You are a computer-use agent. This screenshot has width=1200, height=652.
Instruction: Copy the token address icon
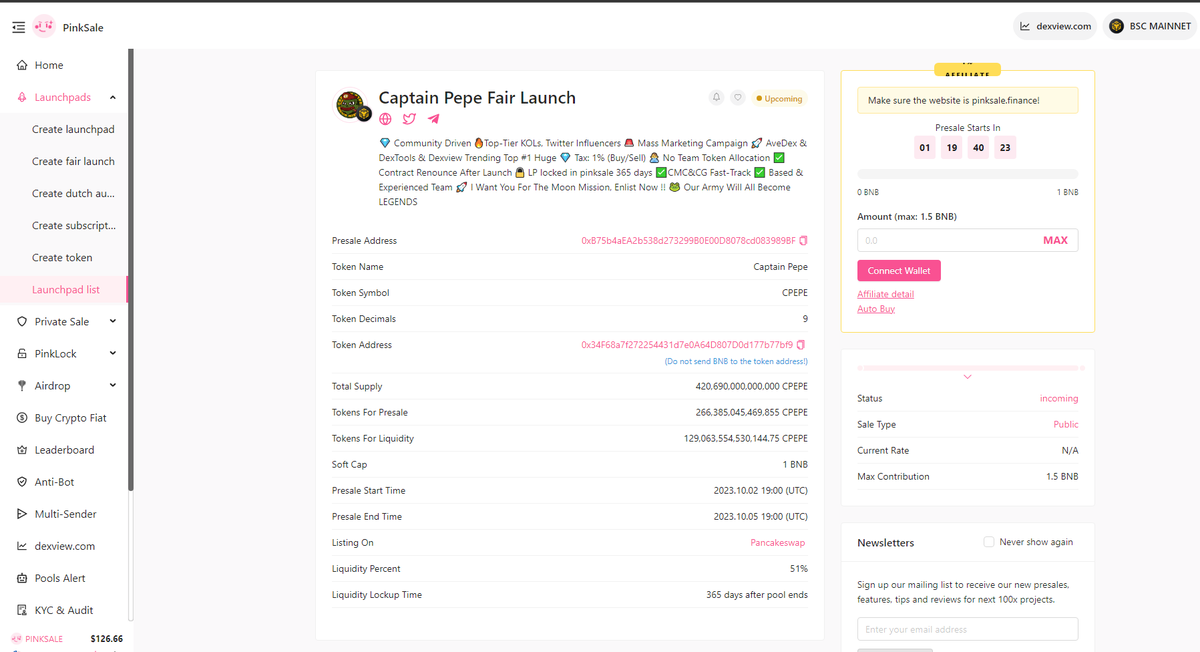pos(802,345)
